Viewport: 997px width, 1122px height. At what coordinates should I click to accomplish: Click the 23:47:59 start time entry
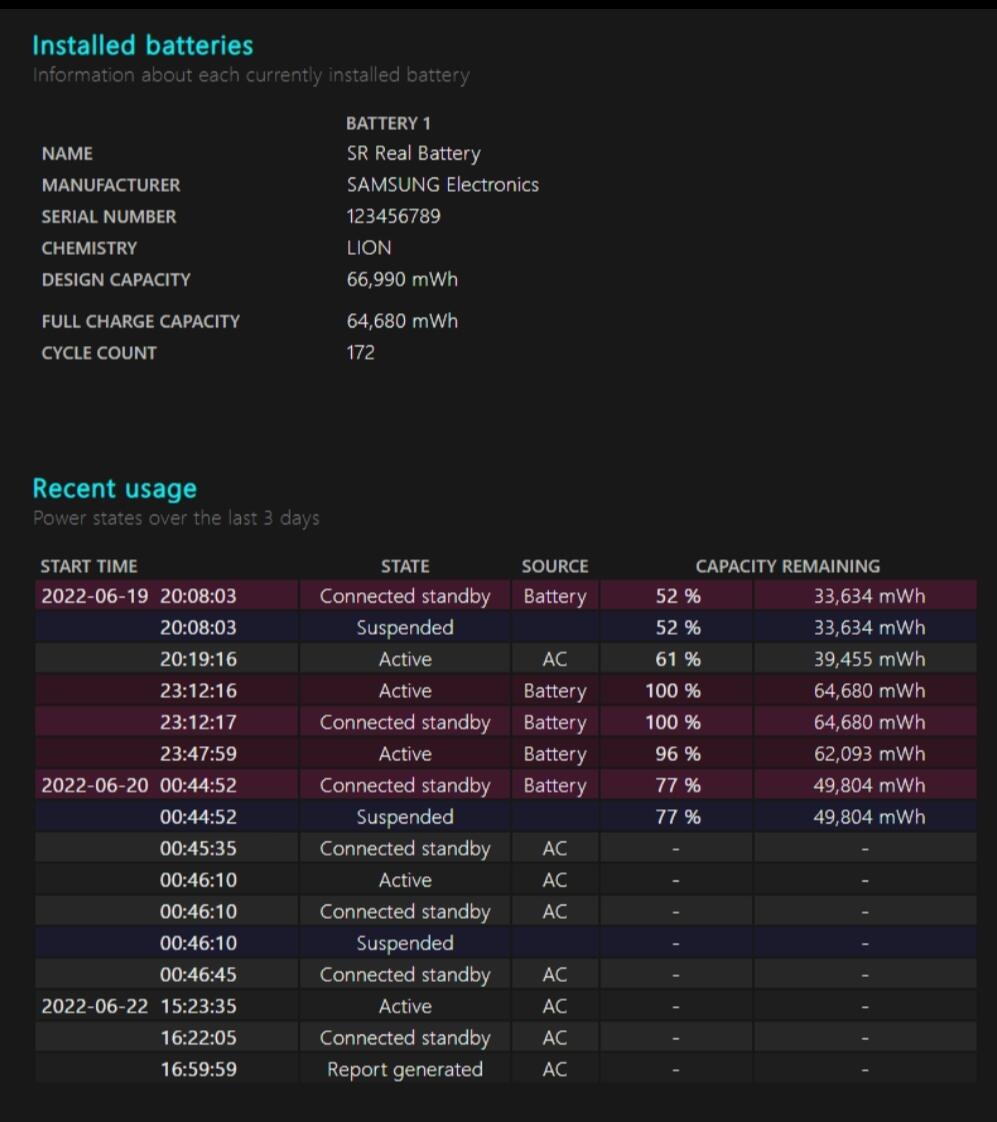(198, 754)
